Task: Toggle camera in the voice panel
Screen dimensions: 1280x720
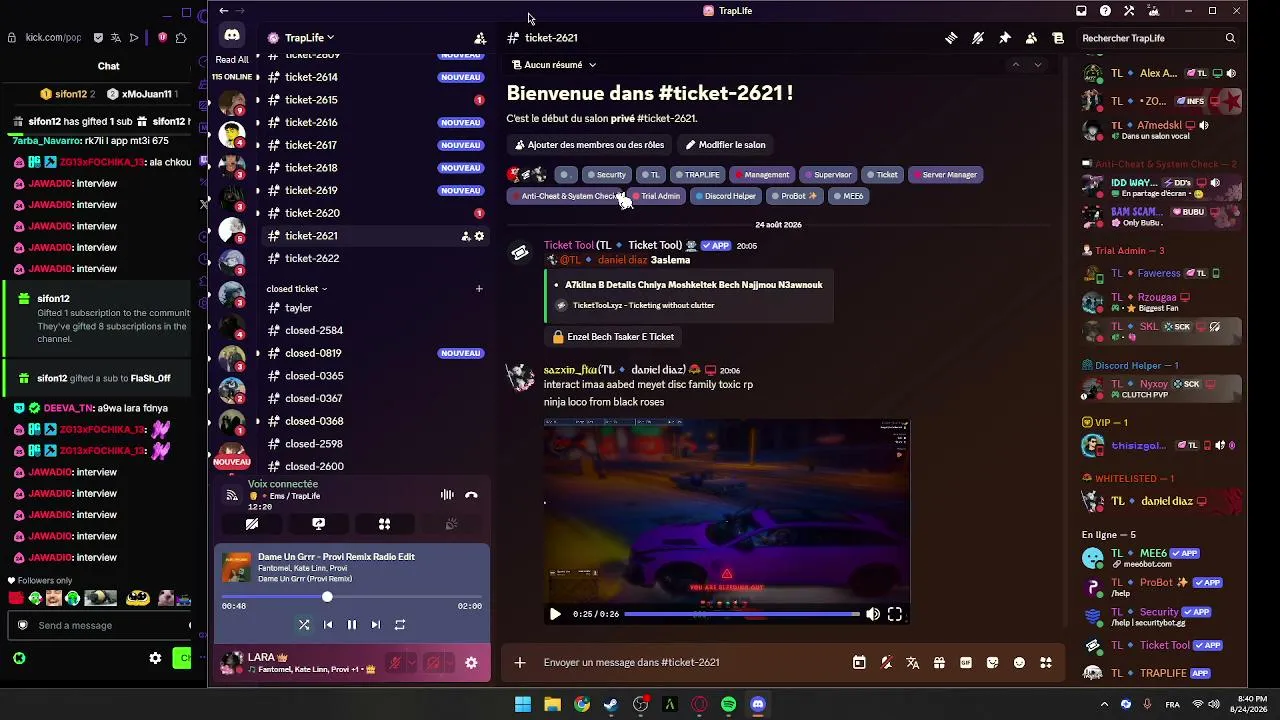Action: (252, 524)
